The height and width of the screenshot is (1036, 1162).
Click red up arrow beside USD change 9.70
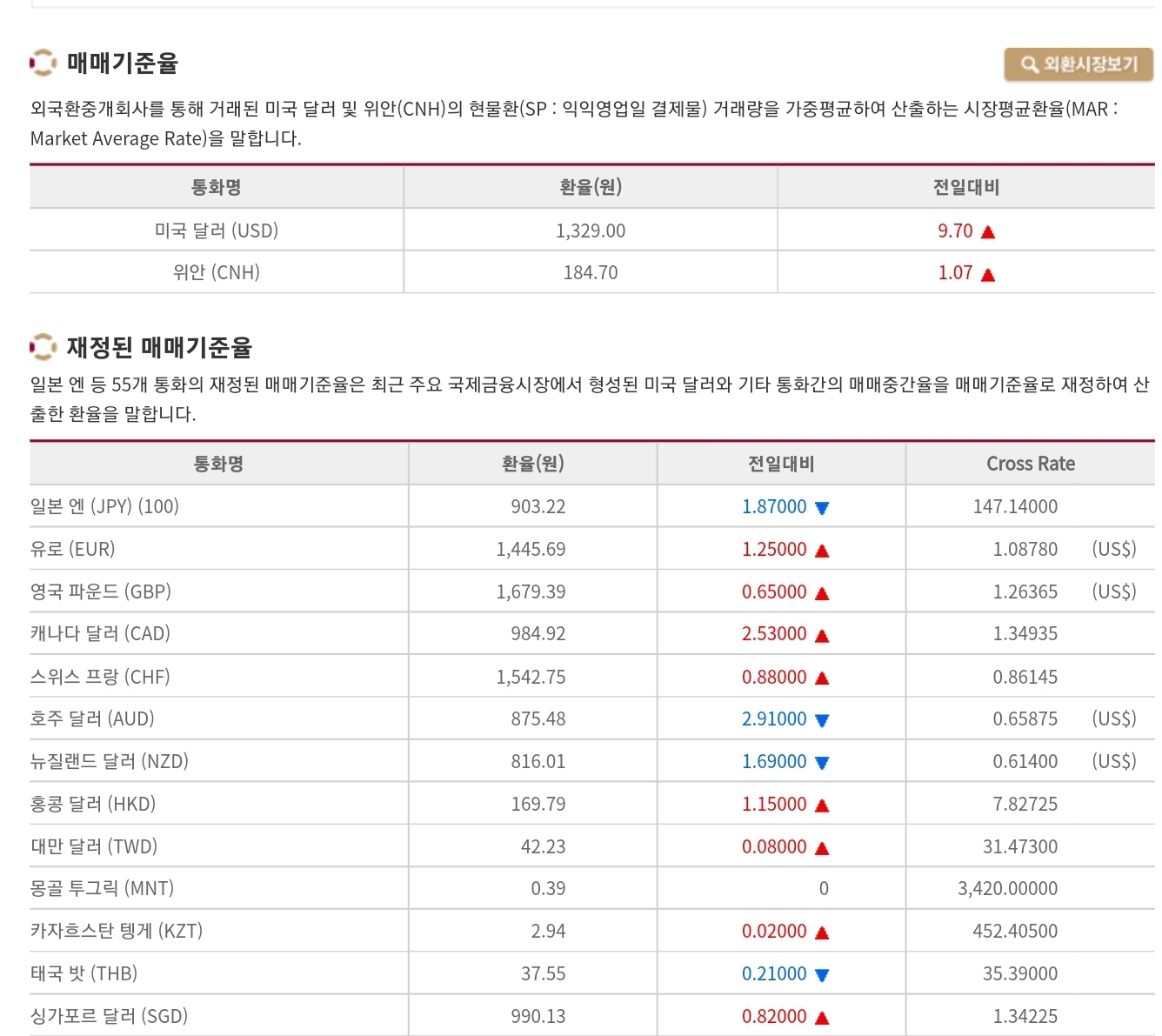pos(987,232)
